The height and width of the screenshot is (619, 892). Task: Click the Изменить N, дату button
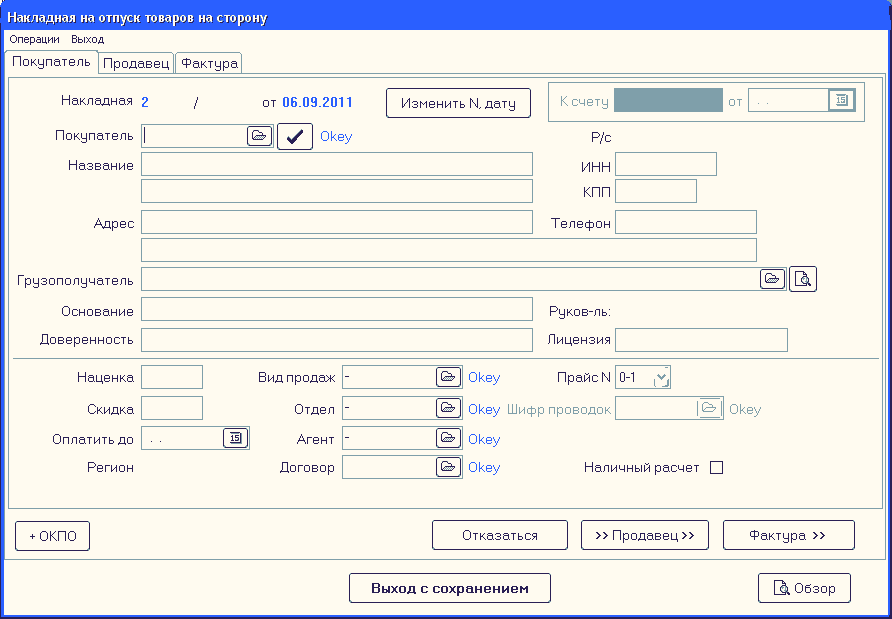click(x=458, y=103)
